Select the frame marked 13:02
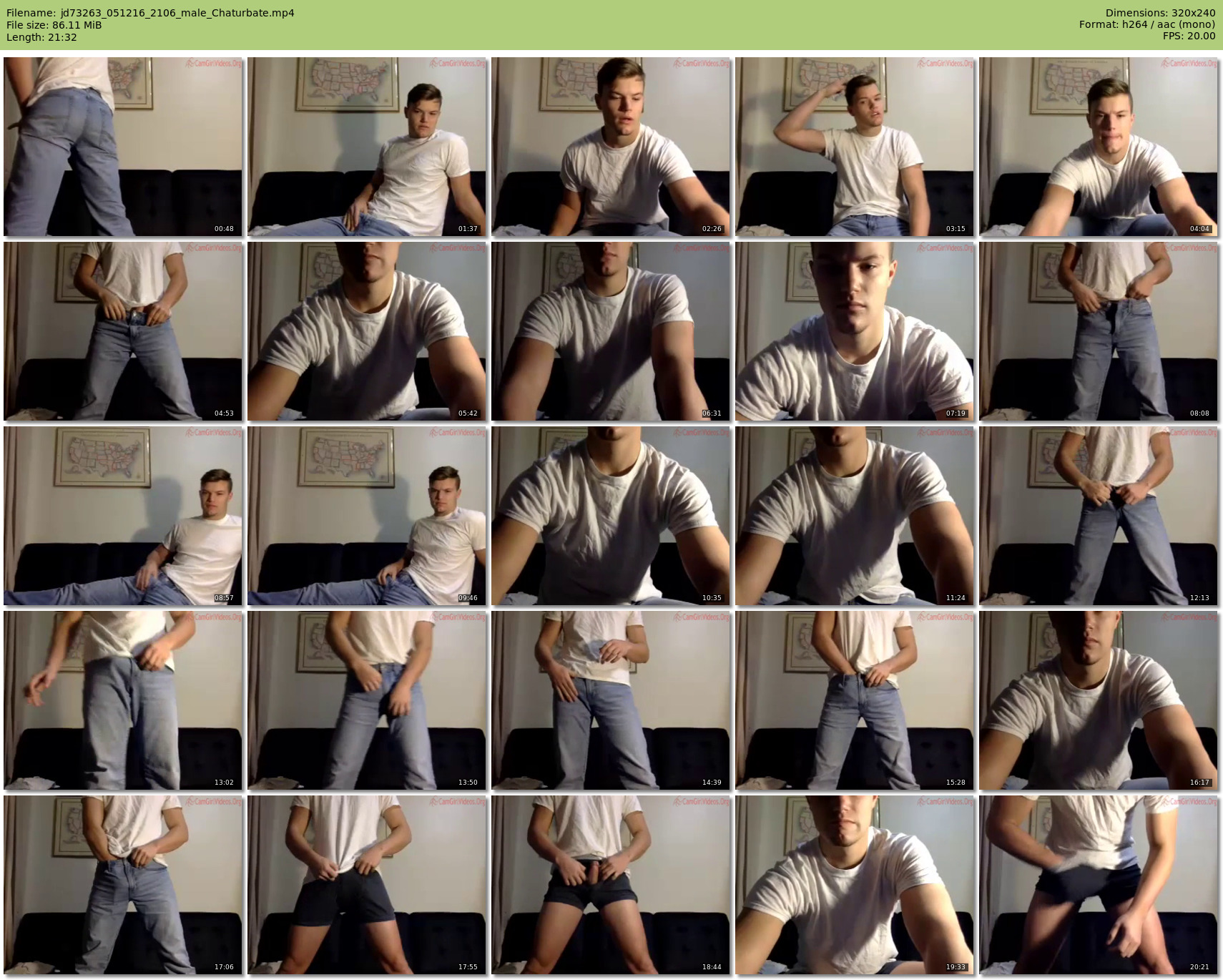The image size is (1223, 980). (123, 700)
